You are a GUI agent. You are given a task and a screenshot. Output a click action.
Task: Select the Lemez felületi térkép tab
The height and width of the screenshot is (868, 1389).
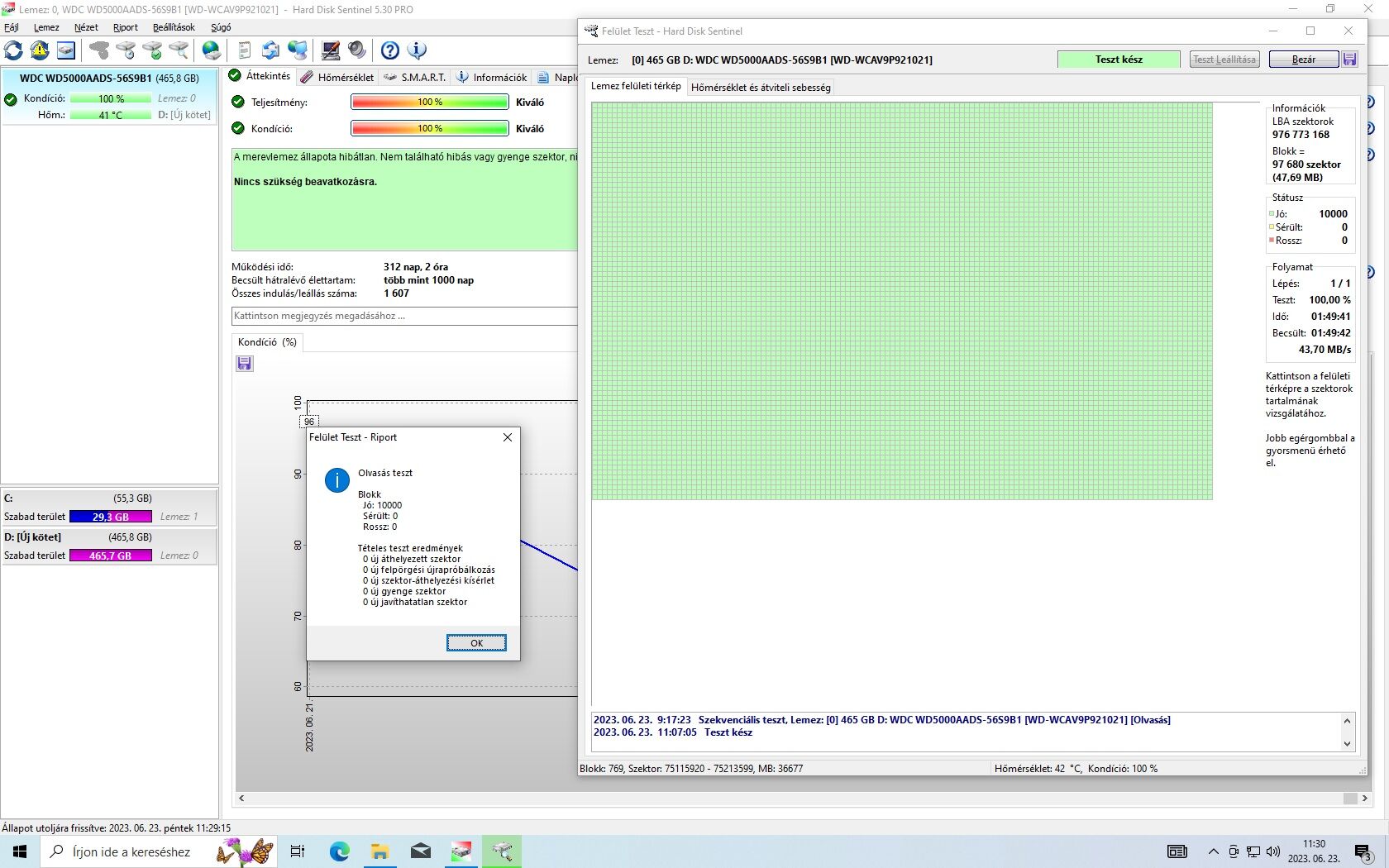pos(636,86)
